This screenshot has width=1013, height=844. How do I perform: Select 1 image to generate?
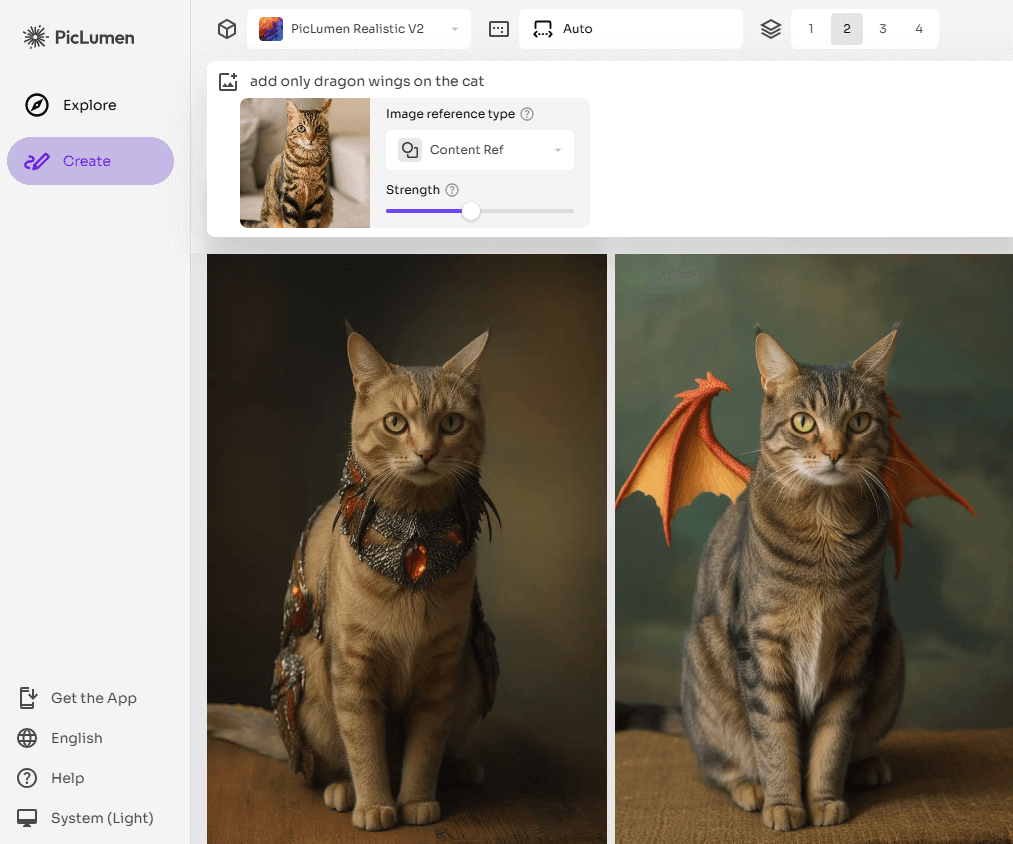pyautogui.click(x=811, y=29)
